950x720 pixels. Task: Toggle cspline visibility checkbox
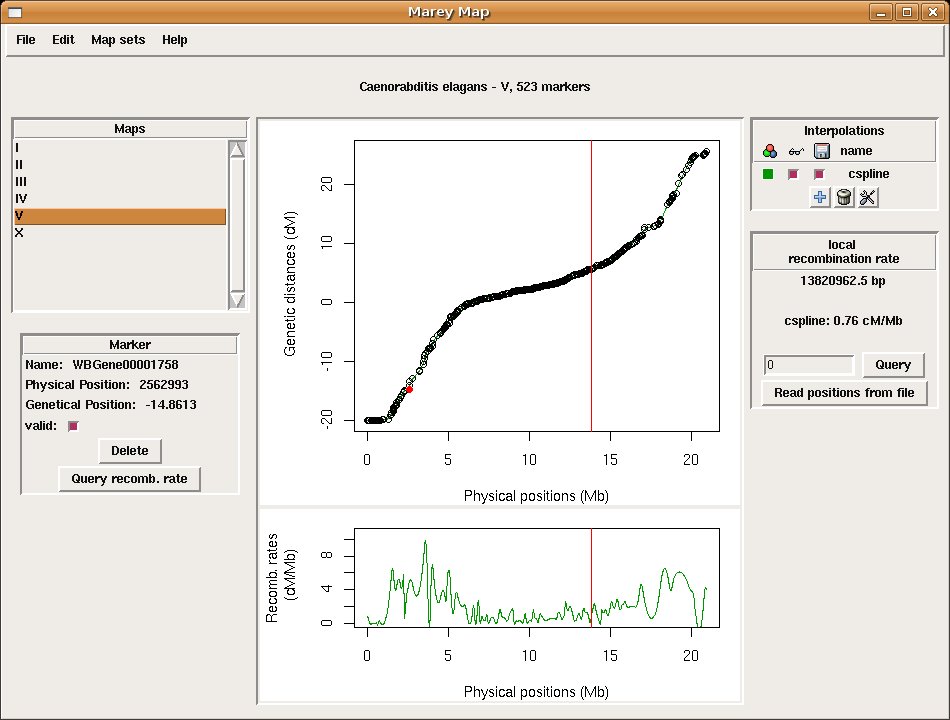(x=793, y=174)
